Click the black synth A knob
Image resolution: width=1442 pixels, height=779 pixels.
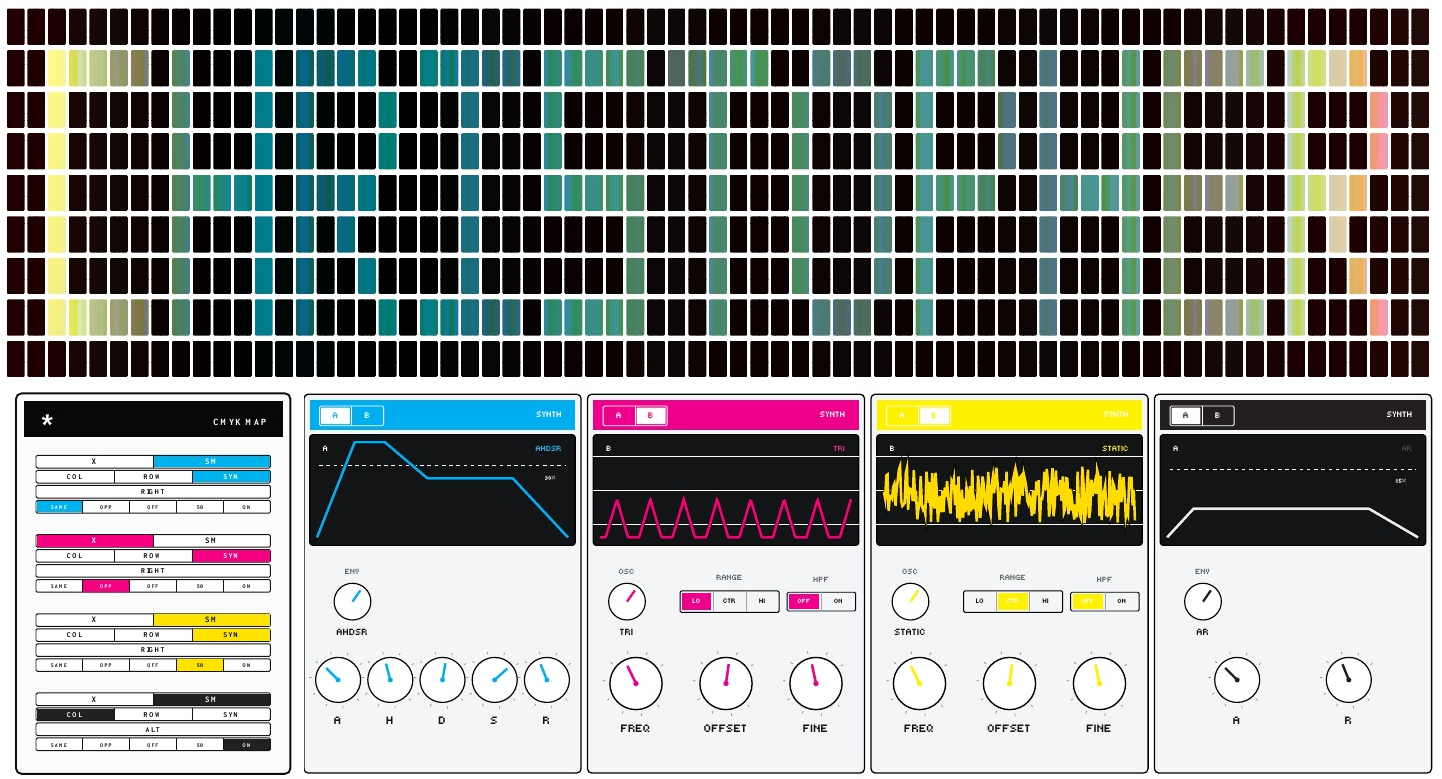pyautogui.click(x=1237, y=680)
